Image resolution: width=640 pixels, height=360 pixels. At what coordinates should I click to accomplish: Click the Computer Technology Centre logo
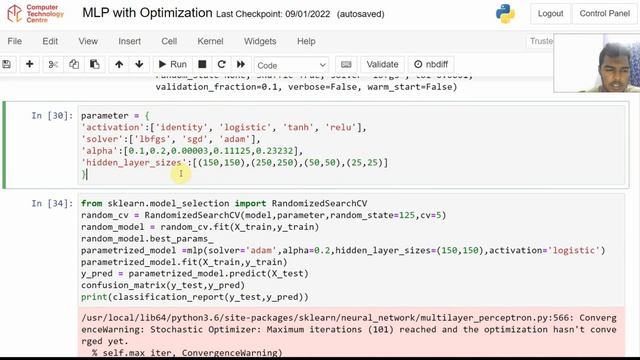[36, 13]
